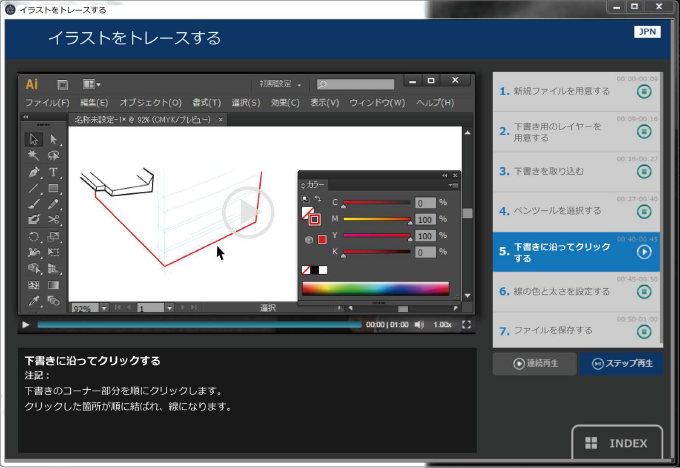
Task: Open the 初期設定 workspace dropdown
Action: pyautogui.click(x=280, y=84)
